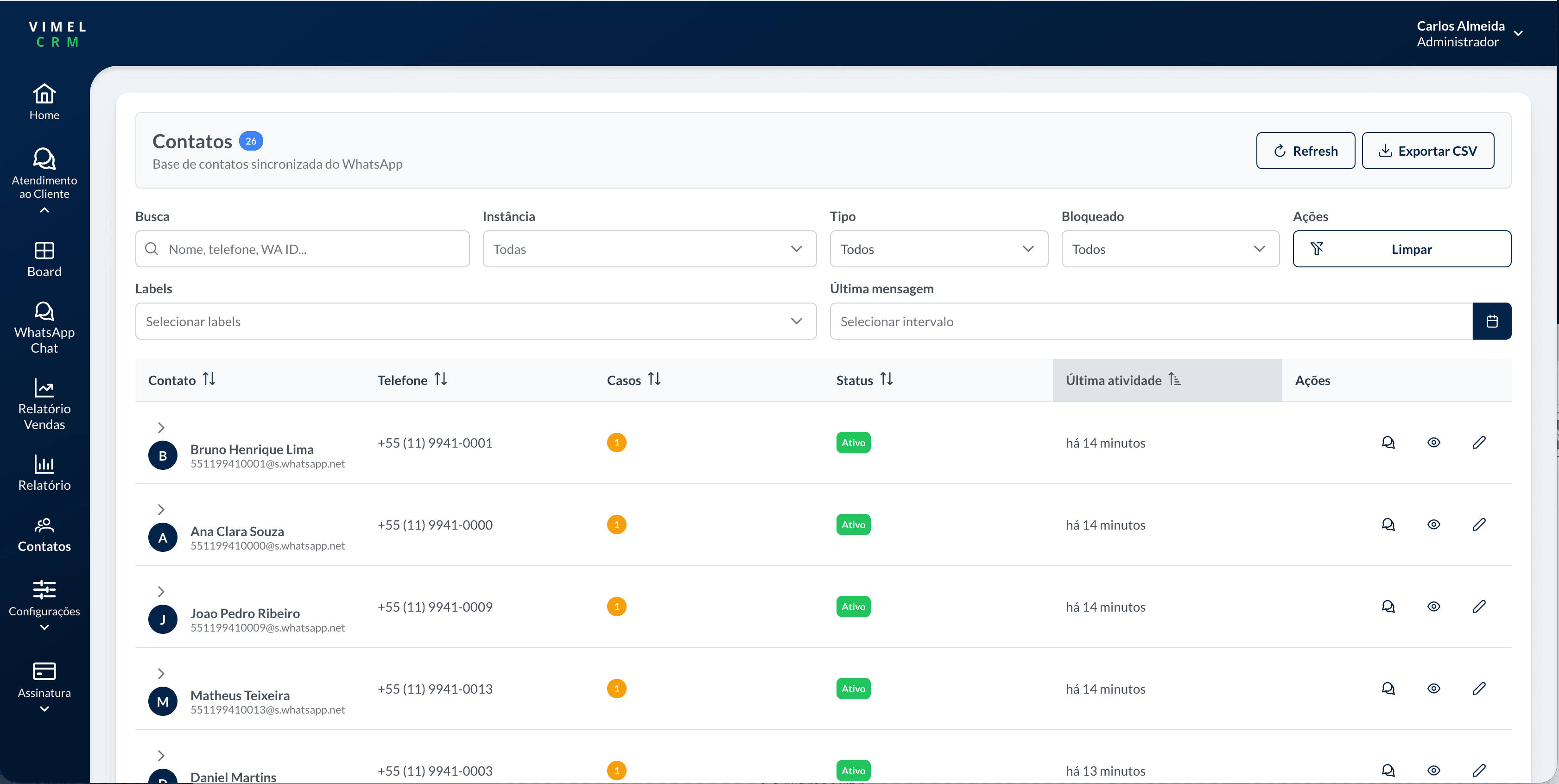Click the Exportar CSV button
The width and height of the screenshot is (1559, 784).
1428,150
